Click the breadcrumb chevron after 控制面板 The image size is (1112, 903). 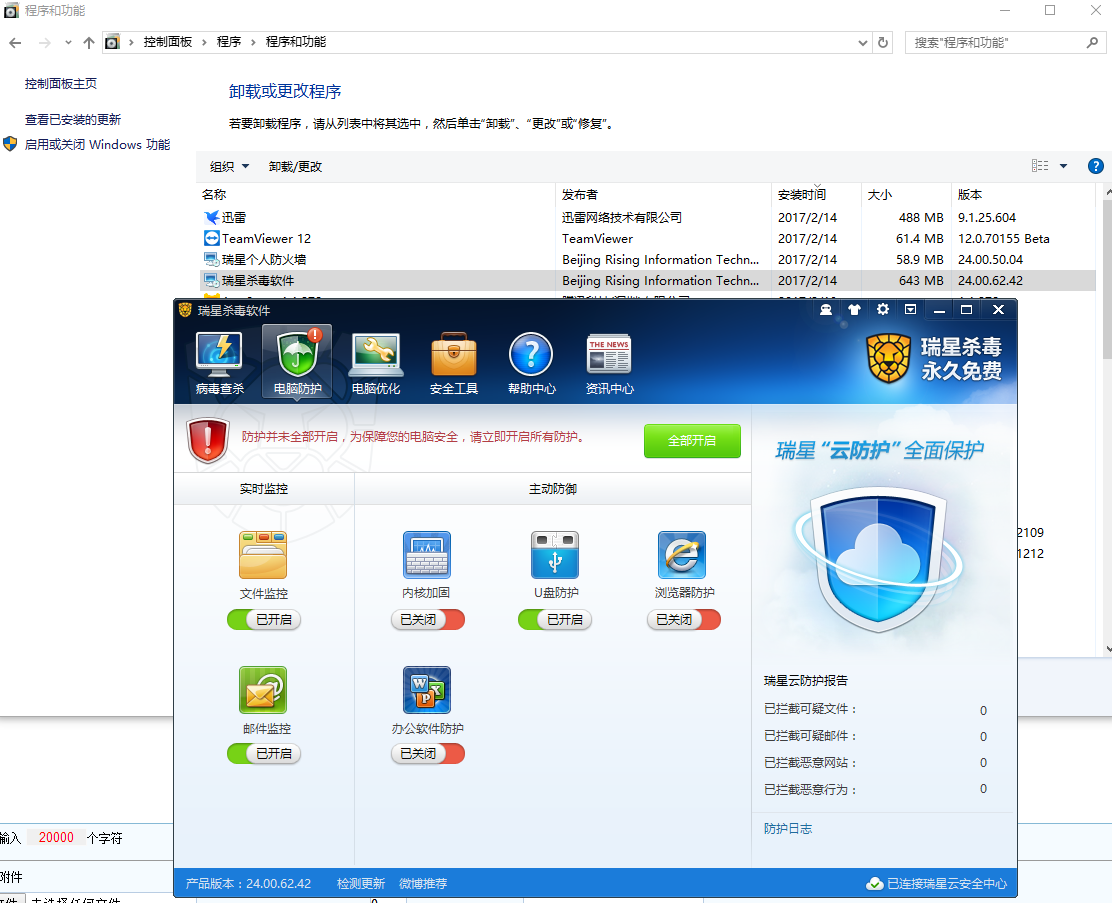pos(204,43)
